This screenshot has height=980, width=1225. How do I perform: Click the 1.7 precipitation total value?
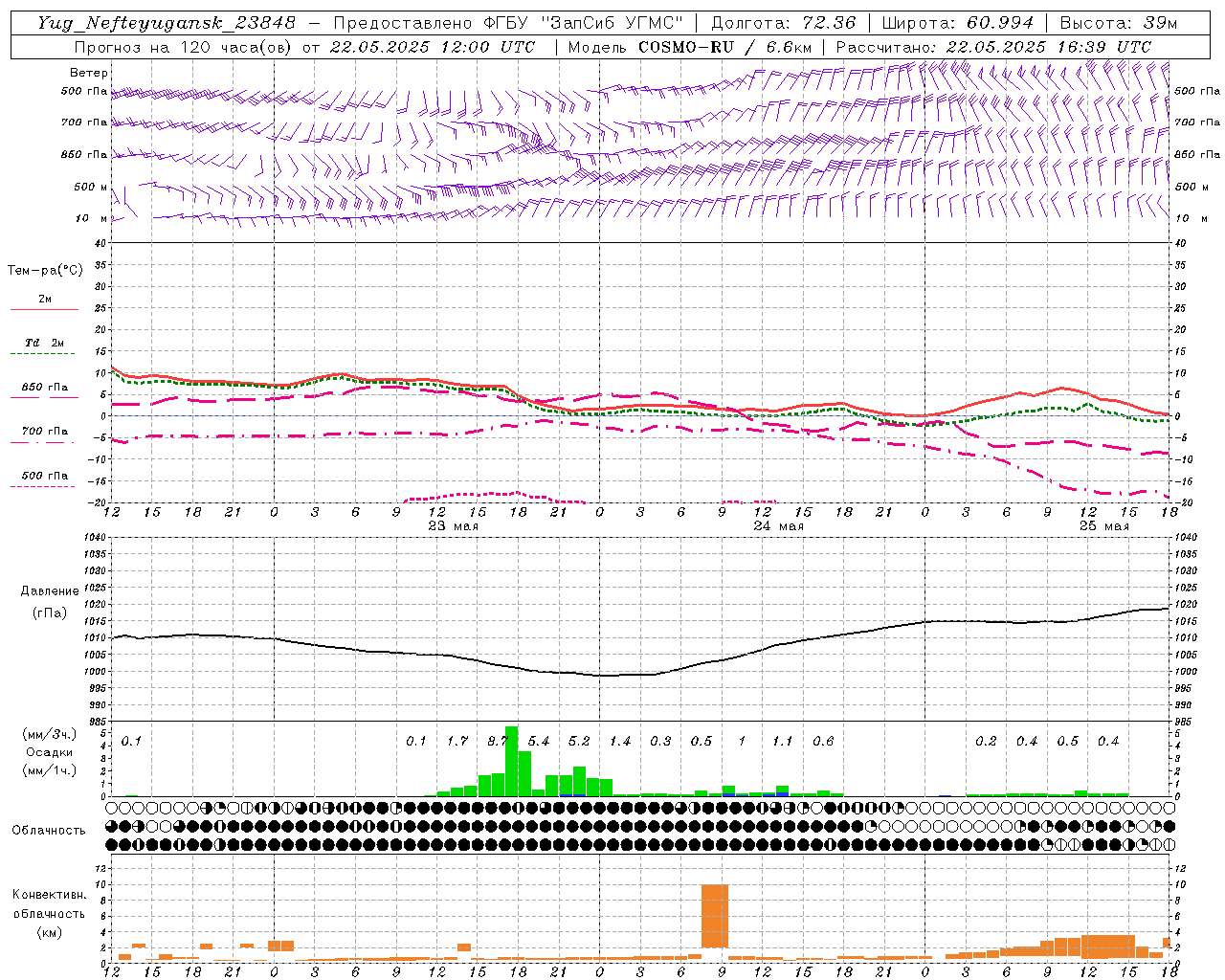point(457,742)
